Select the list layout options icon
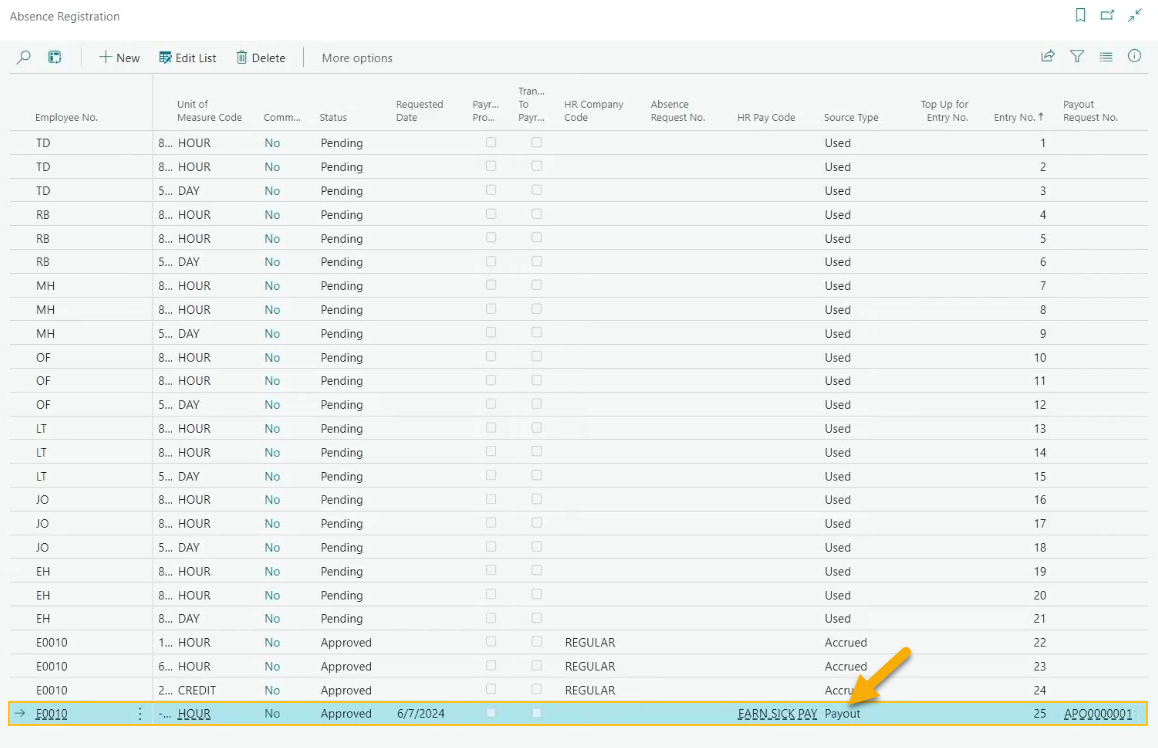 tap(1106, 57)
